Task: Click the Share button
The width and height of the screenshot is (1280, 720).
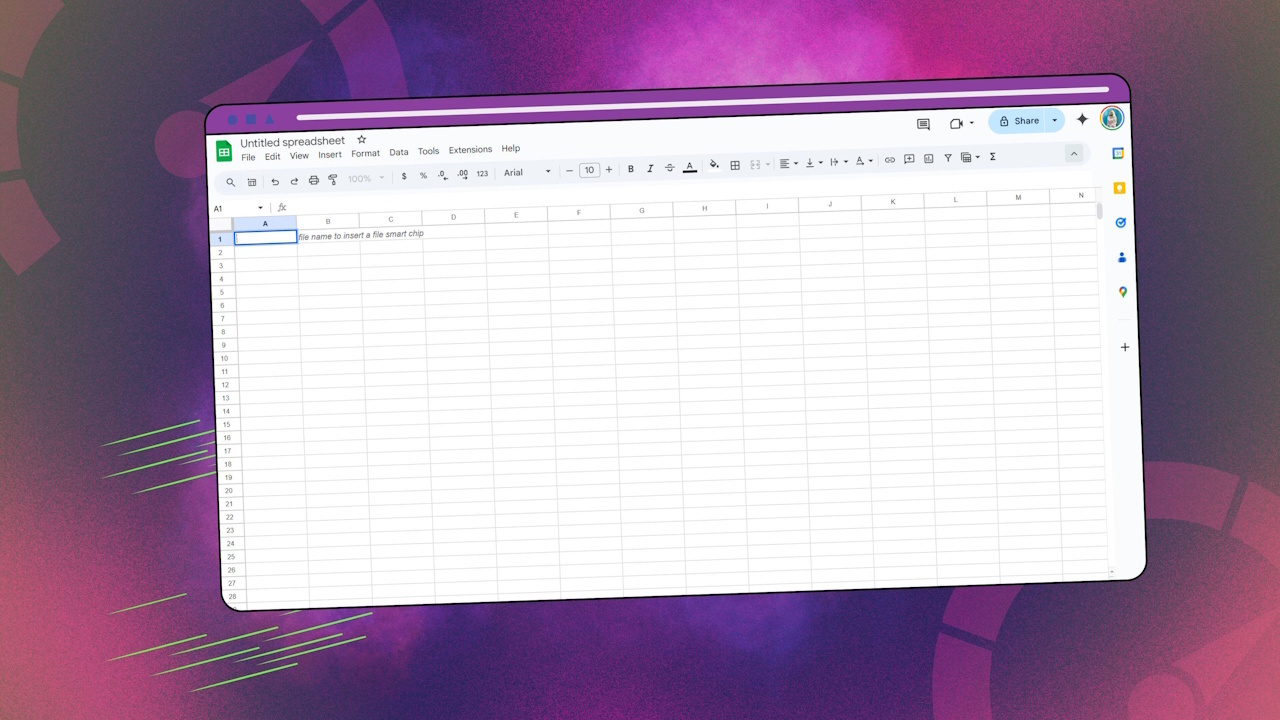Action: point(1018,121)
